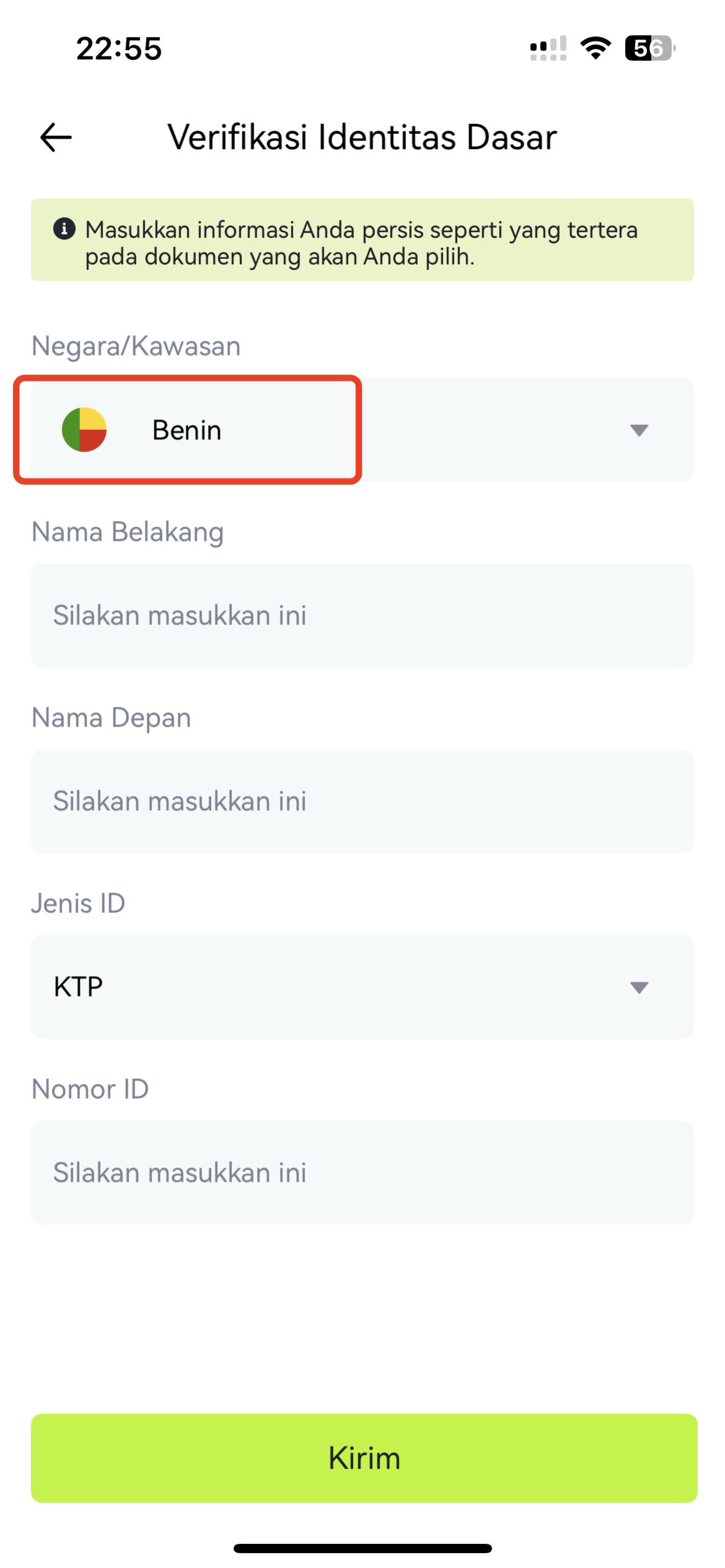
Task: Tap the back arrow icon
Action: tap(56, 137)
